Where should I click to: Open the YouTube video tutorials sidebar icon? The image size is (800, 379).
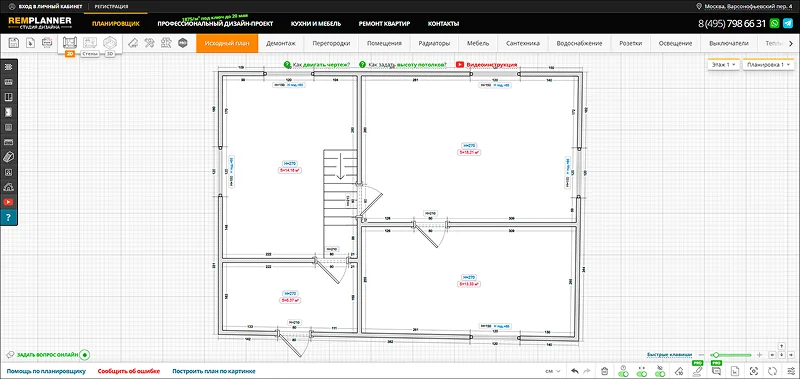tap(9, 202)
